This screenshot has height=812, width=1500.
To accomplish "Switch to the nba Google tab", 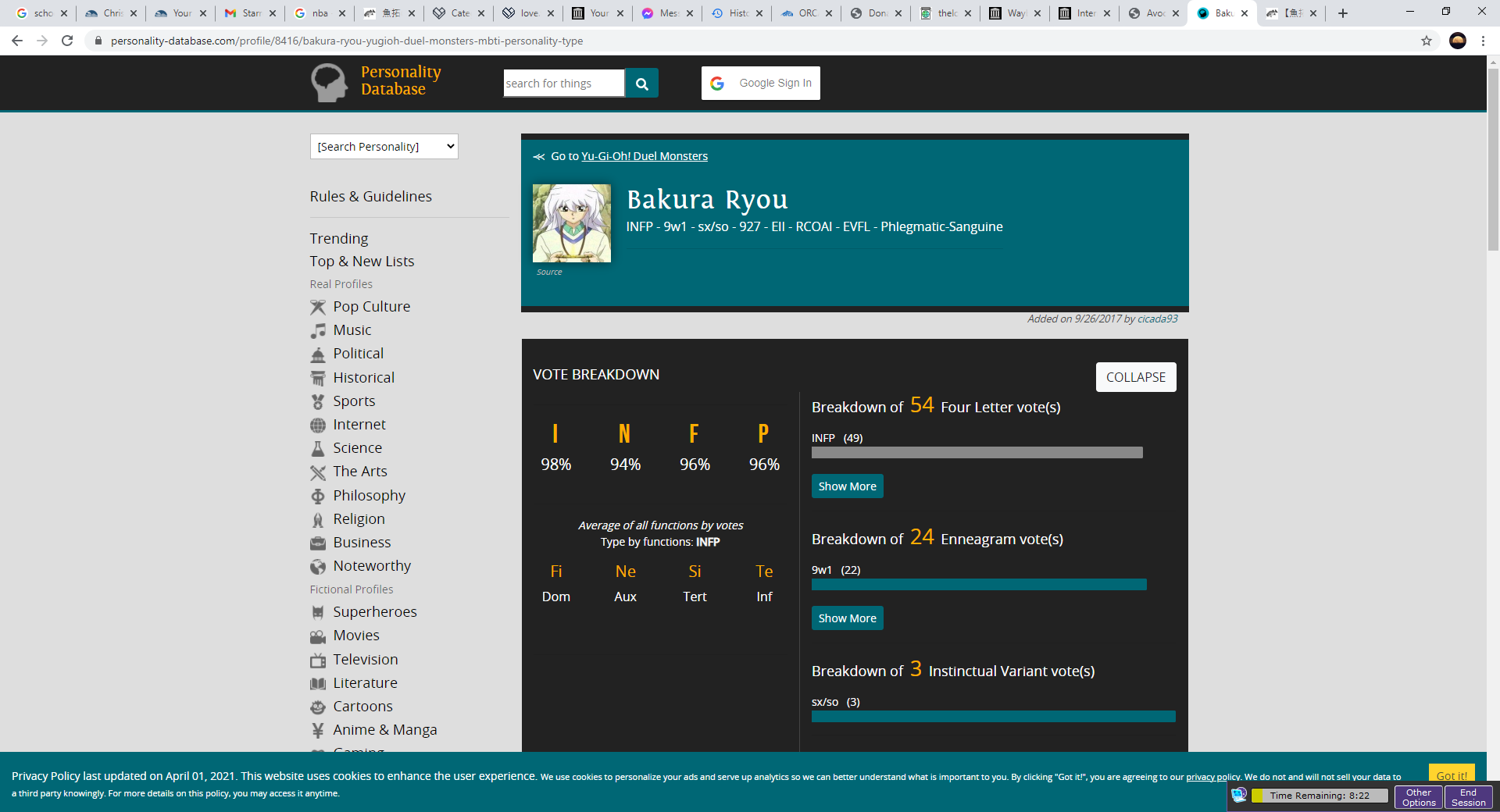I will coord(319,13).
